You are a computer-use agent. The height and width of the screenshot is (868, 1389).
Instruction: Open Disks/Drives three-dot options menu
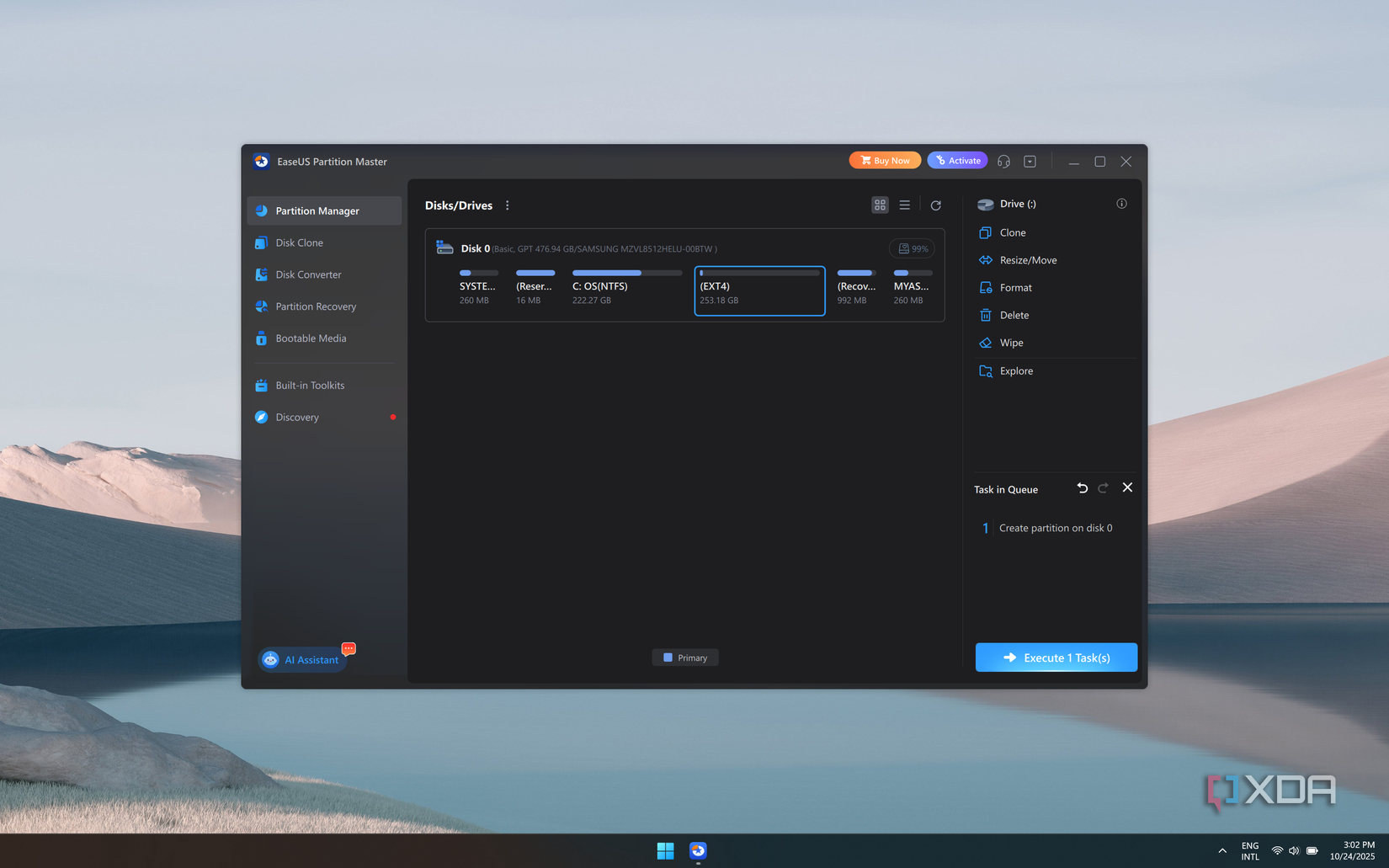tap(507, 205)
